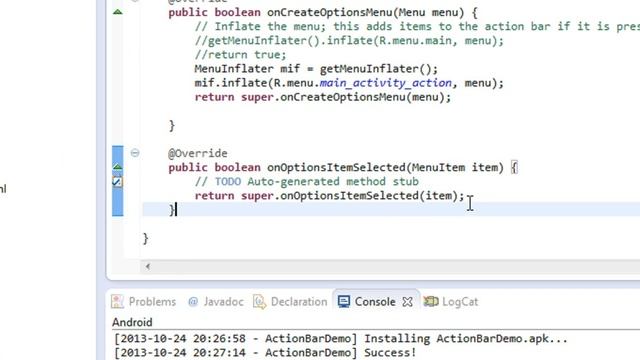Click override marker beside onOptionsItemSelected
The image size is (640, 360).
tap(118, 167)
